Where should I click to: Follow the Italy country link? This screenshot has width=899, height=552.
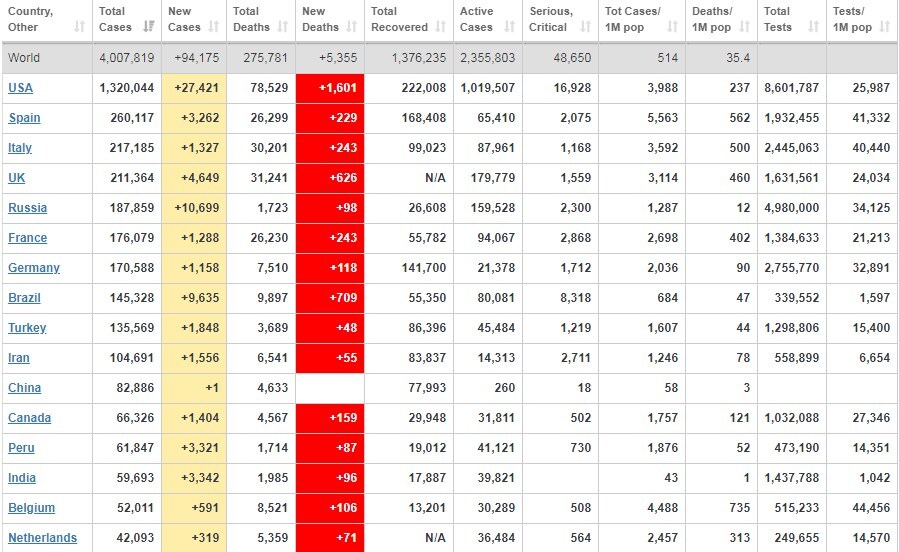tap(20, 148)
